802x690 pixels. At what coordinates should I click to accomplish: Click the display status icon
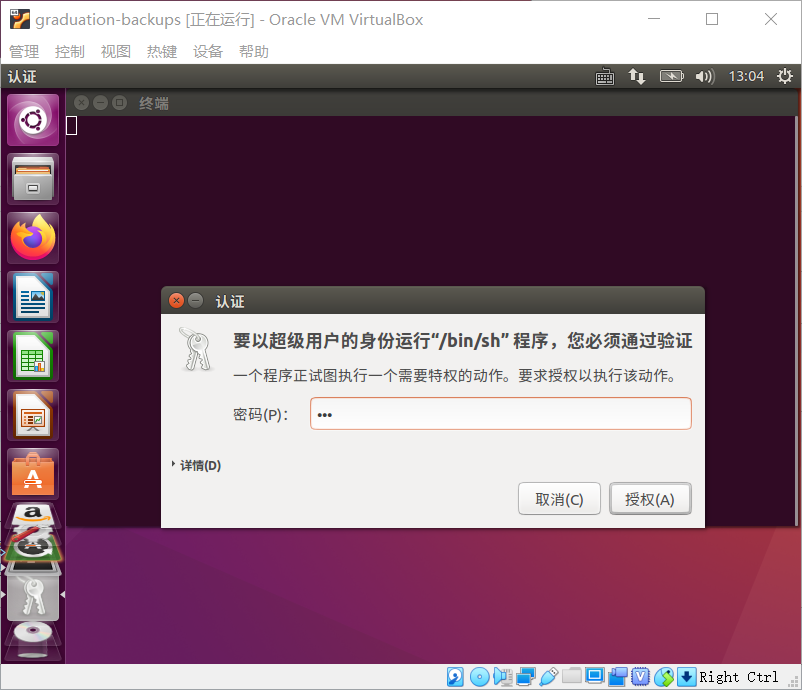[595, 676]
